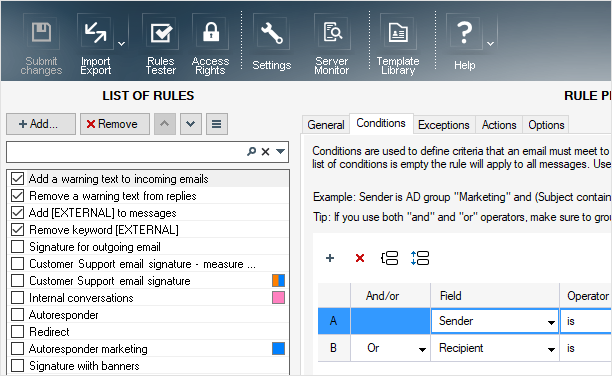Click the Submit changes save icon
The width and height of the screenshot is (612, 376).
[x=41, y=32]
